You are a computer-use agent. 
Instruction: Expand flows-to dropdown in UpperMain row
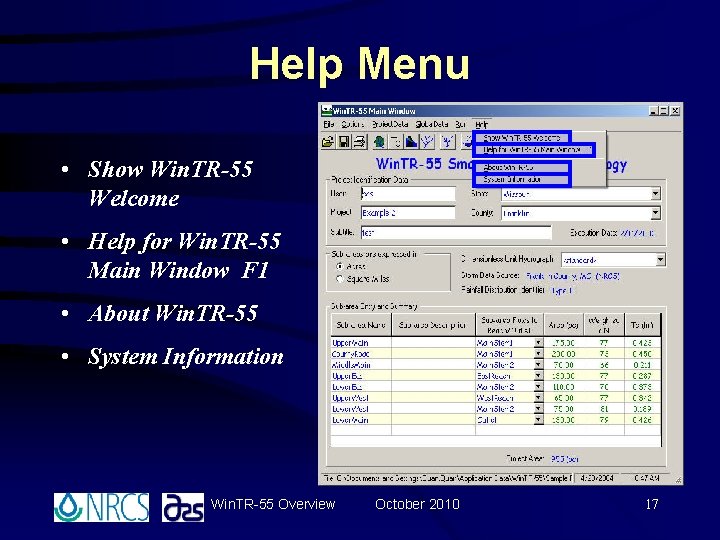click(x=538, y=343)
